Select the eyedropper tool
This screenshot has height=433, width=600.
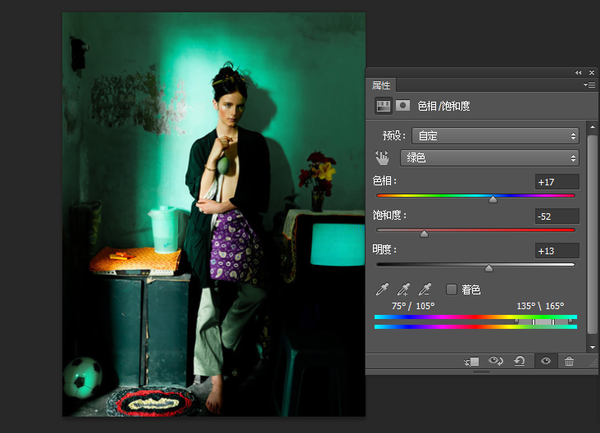point(382,289)
